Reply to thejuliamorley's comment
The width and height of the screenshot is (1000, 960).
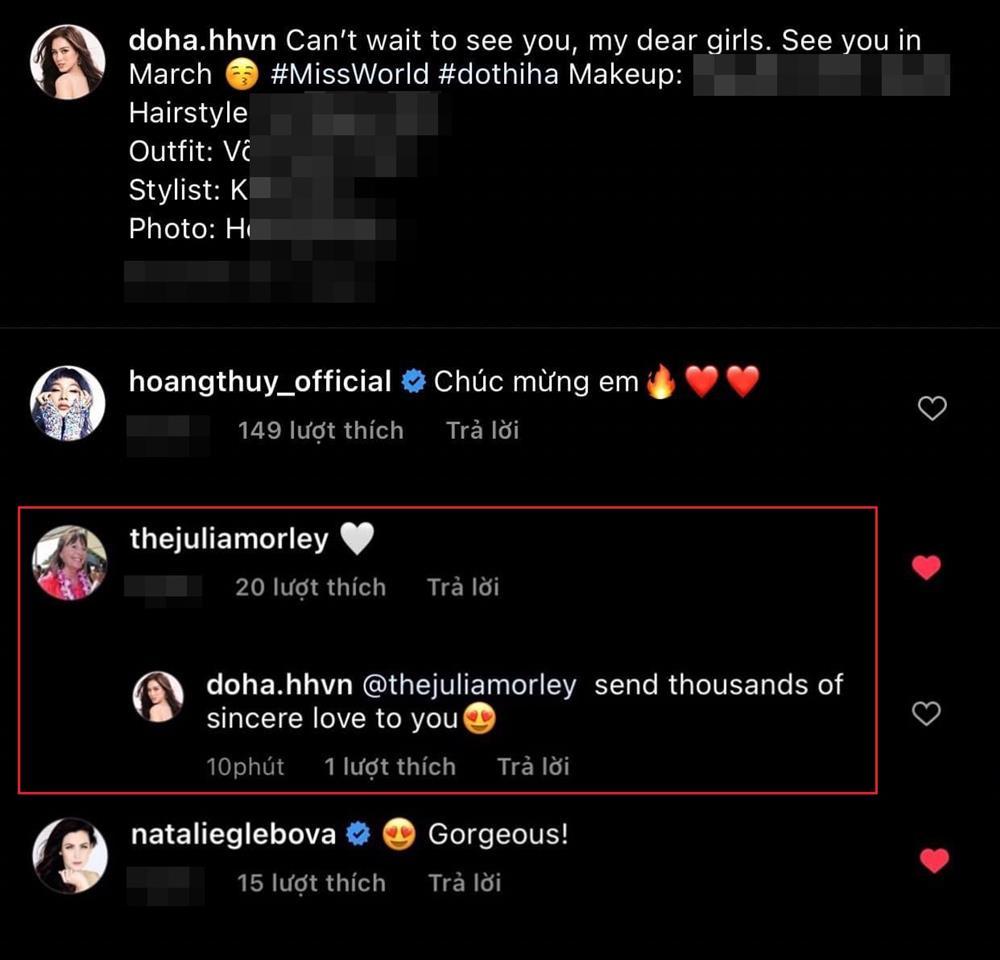(x=463, y=587)
